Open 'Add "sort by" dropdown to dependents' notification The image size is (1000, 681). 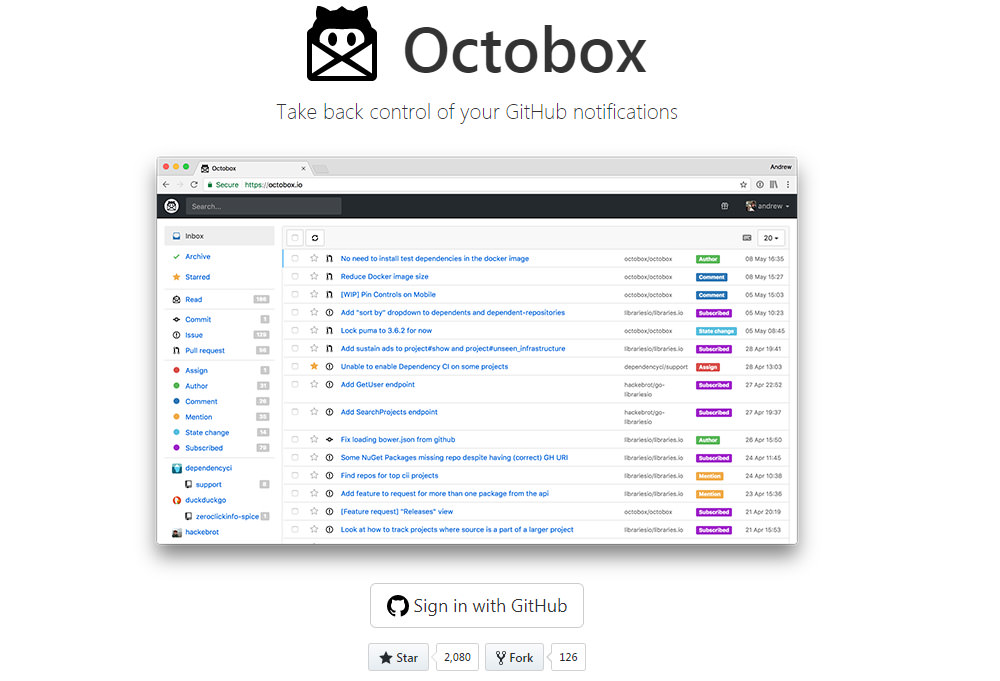coord(453,312)
